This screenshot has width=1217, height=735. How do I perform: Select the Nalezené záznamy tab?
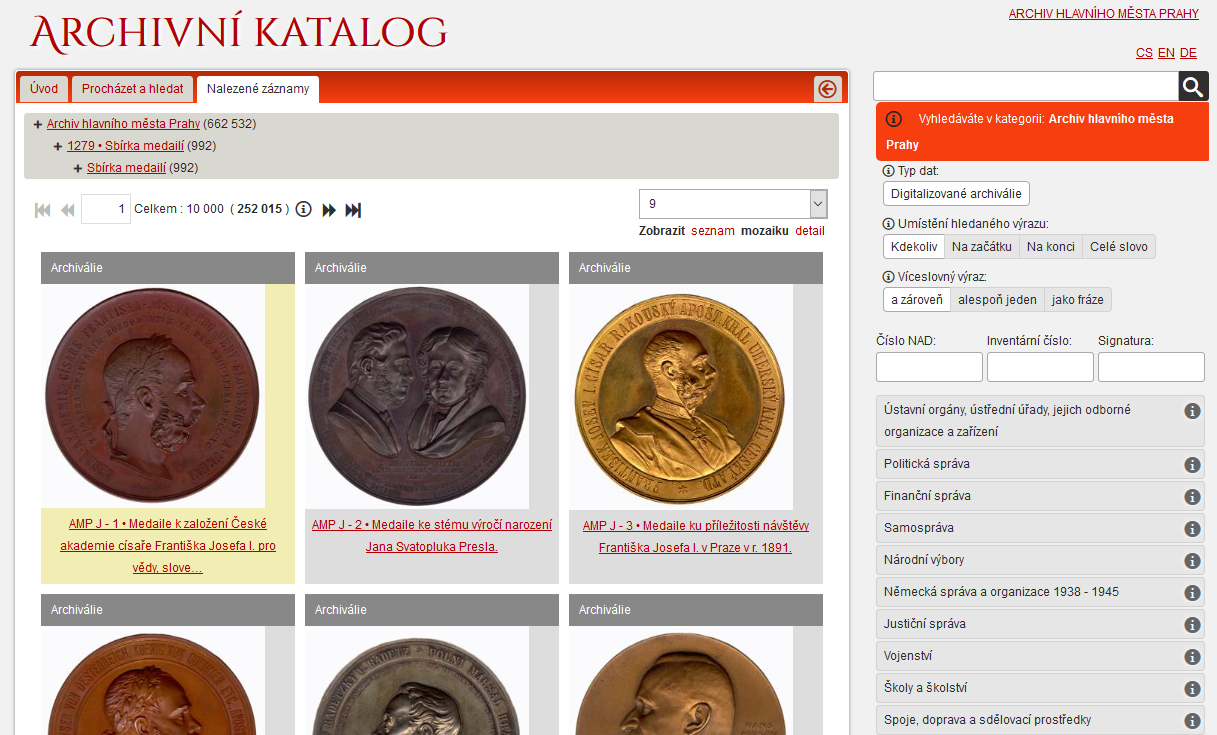pyautogui.click(x=258, y=89)
